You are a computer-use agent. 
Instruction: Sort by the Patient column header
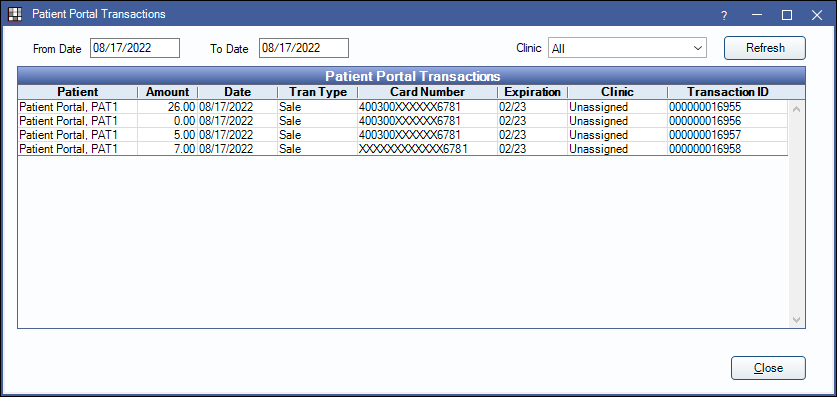78,92
